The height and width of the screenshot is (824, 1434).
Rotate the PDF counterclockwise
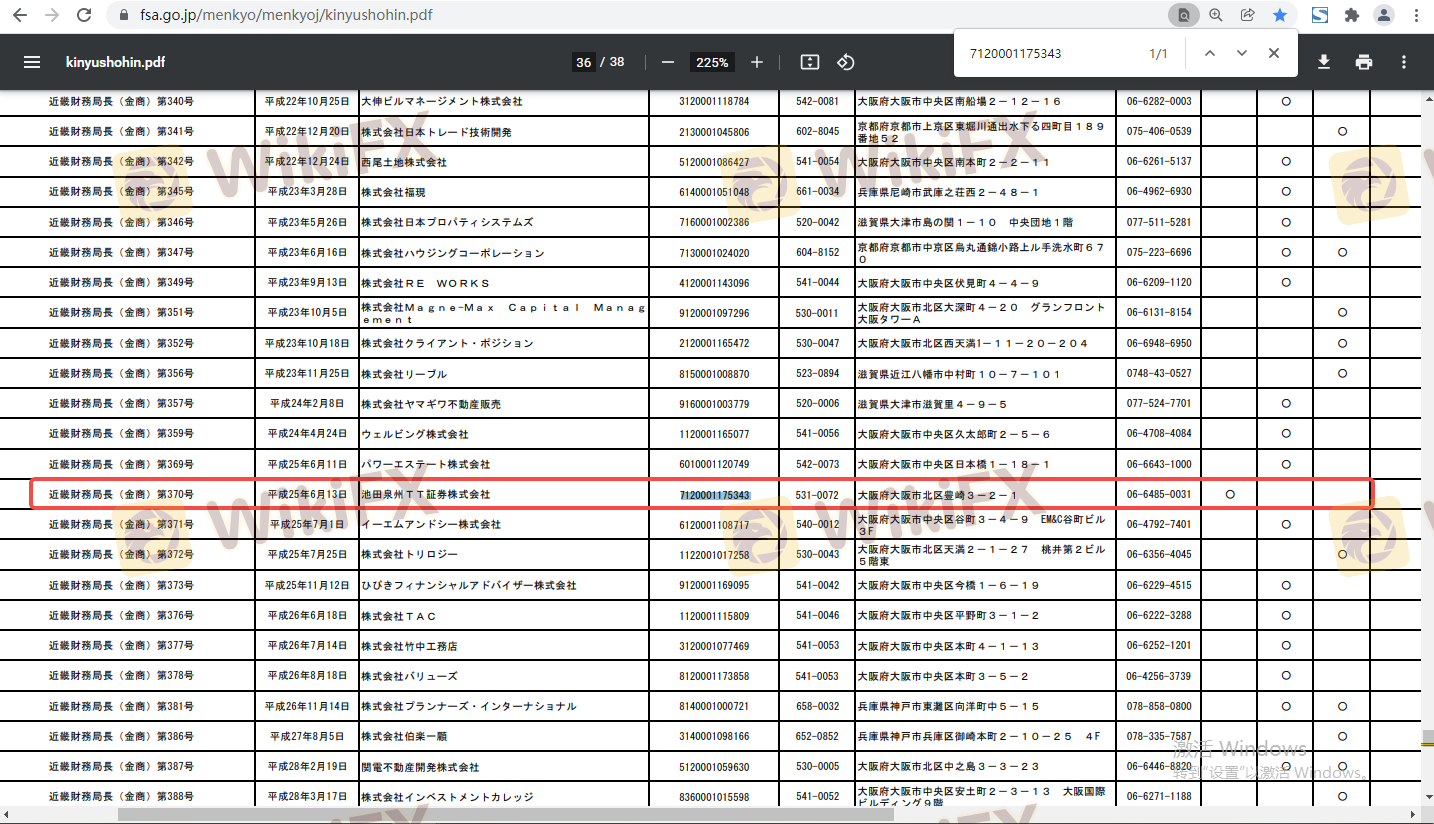[x=846, y=62]
